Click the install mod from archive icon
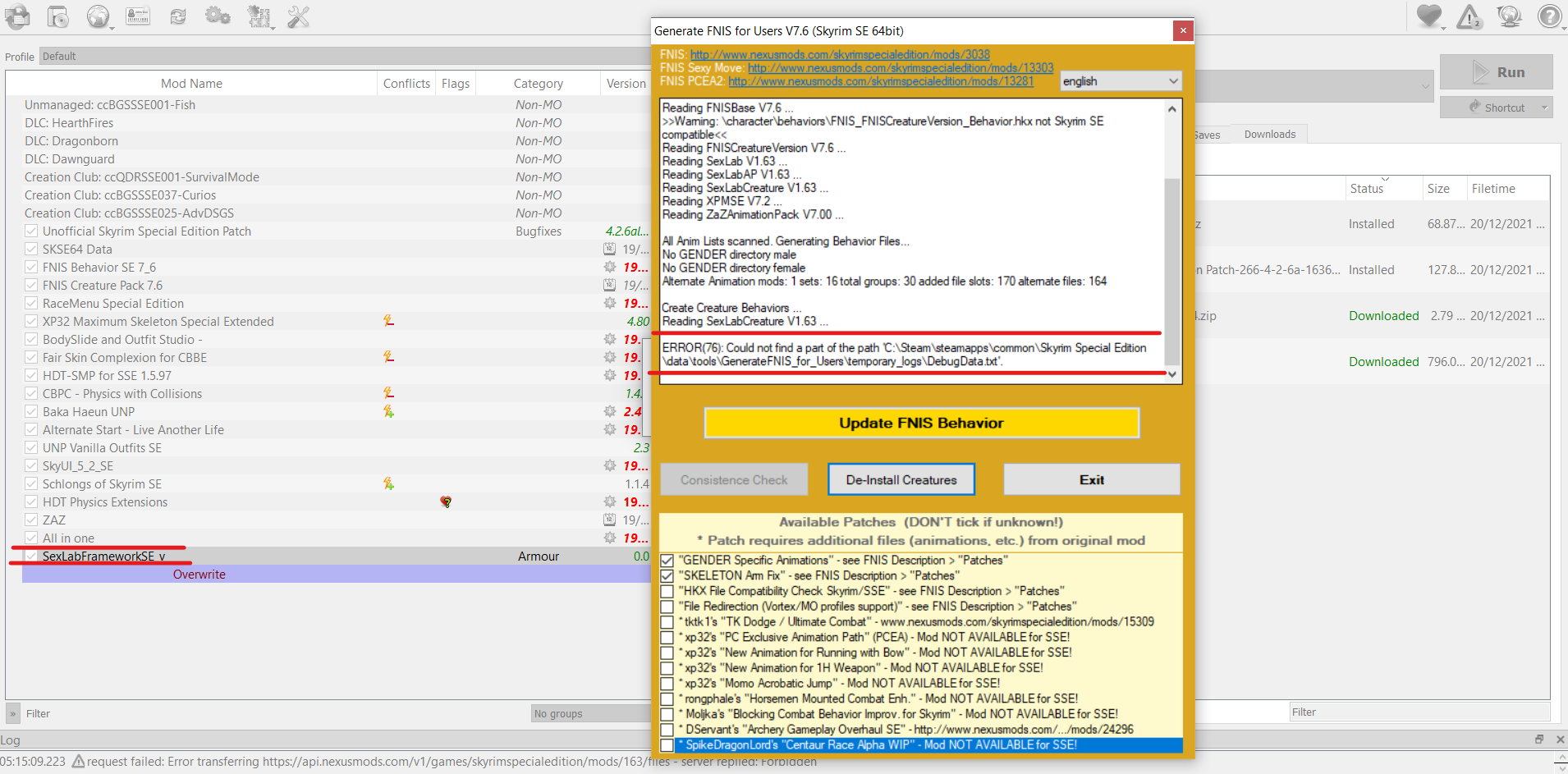 pos(57,16)
